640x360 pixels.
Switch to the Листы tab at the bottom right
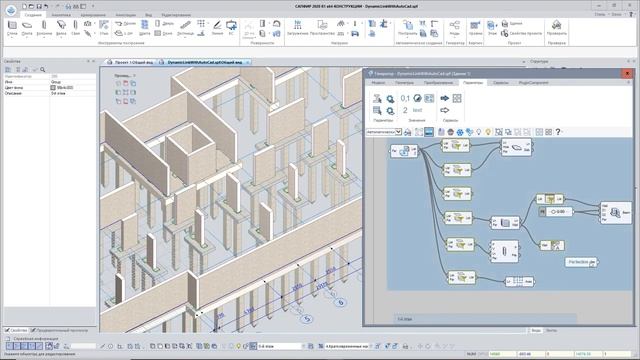(x=551, y=330)
